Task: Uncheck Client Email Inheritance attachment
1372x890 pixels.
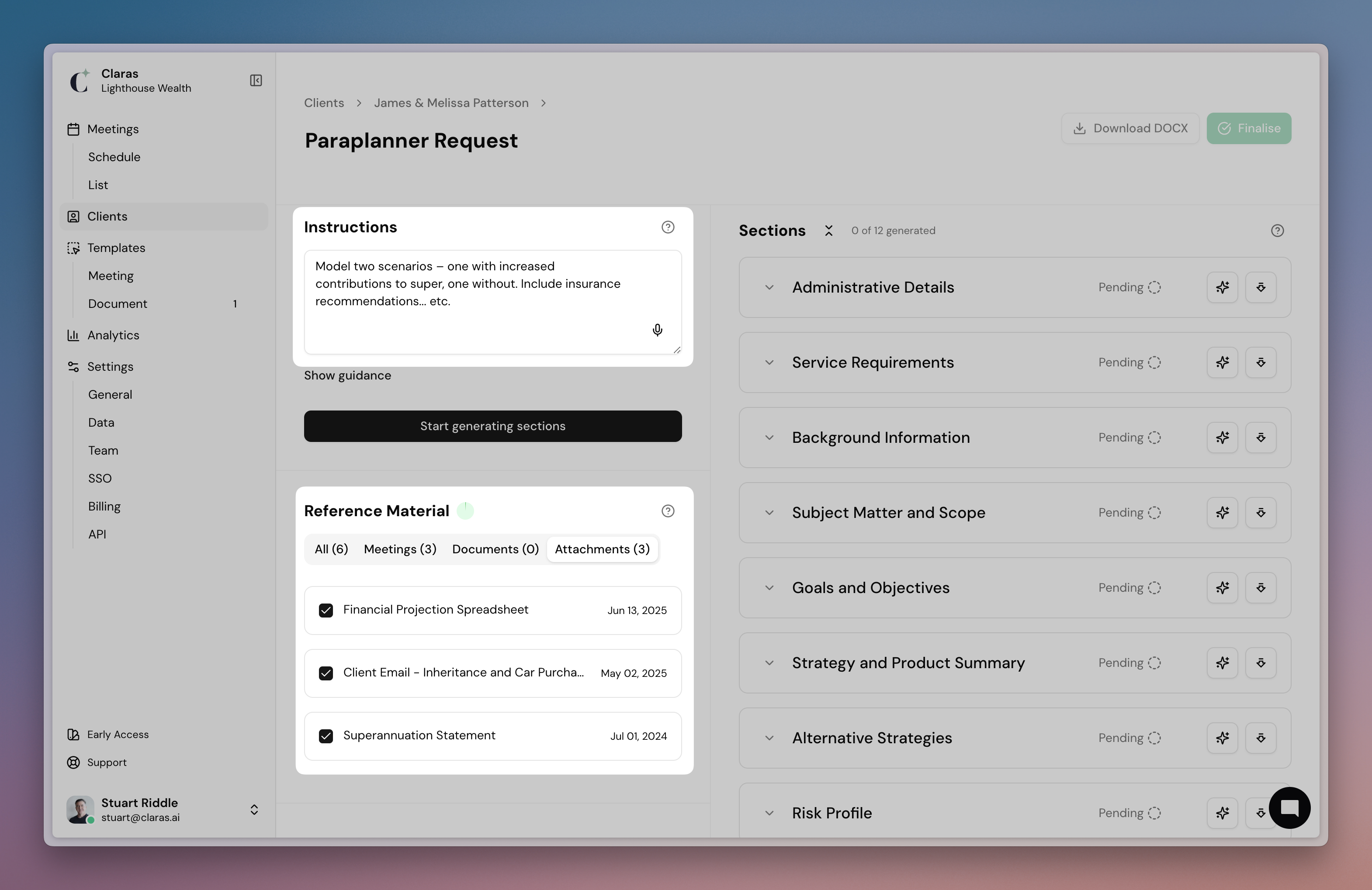Action: [x=326, y=673]
